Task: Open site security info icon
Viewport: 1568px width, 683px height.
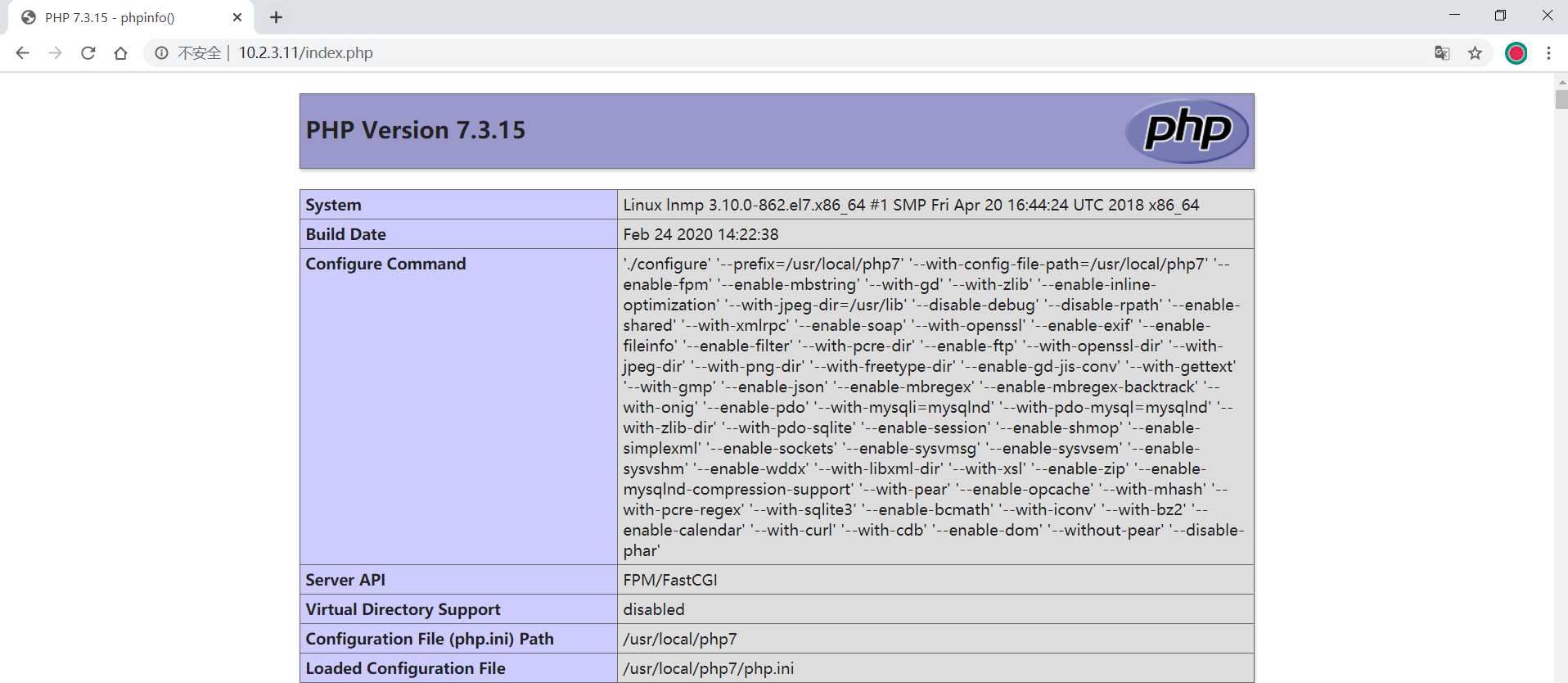Action: point(161,53)
